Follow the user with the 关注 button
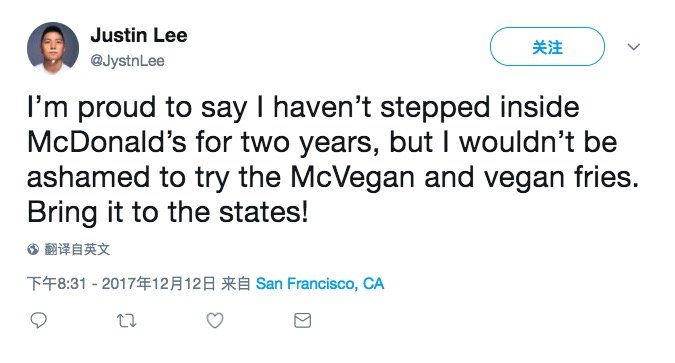 tap(547, 47)
